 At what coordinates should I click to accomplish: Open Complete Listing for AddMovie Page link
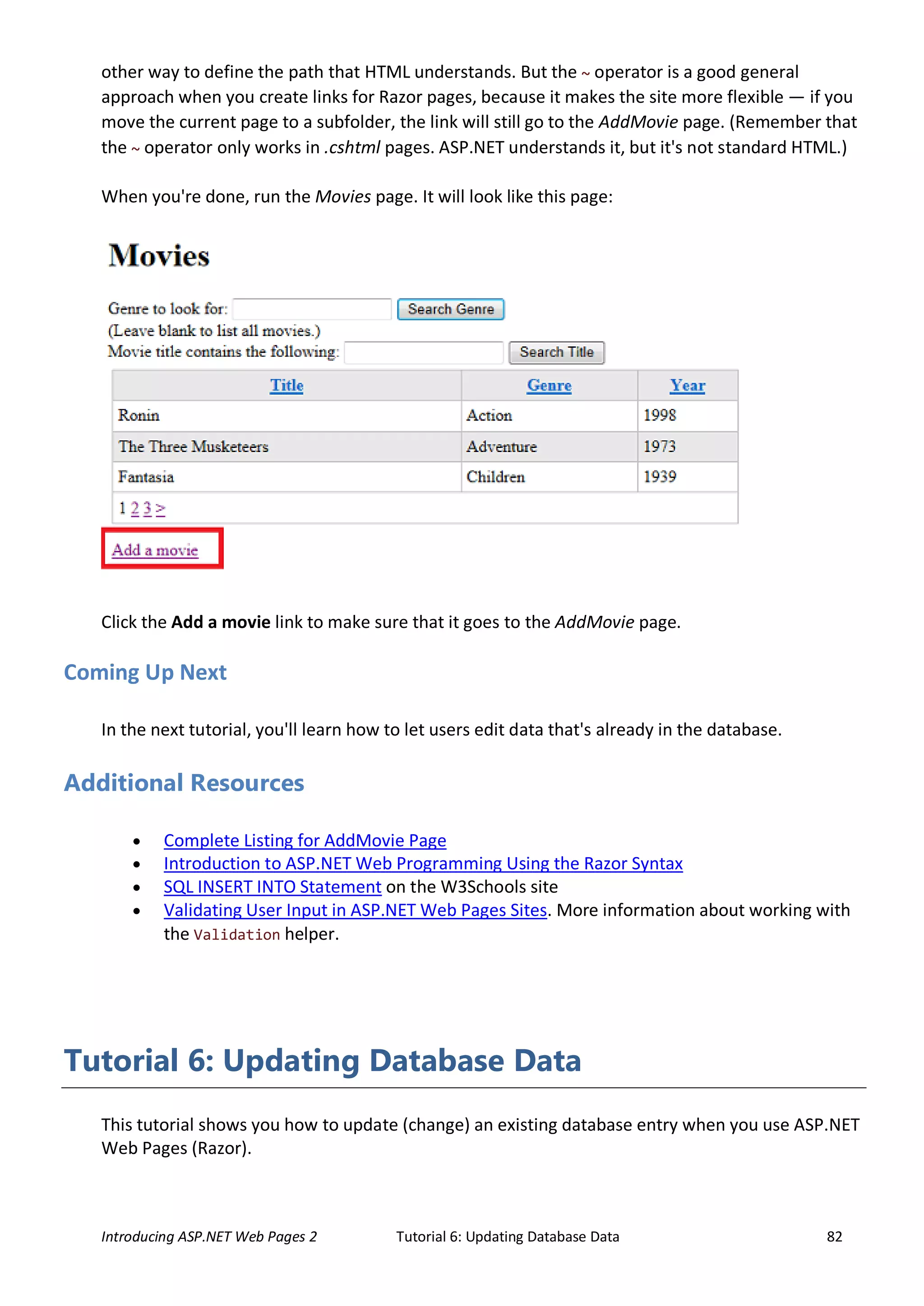click(305, 840)
